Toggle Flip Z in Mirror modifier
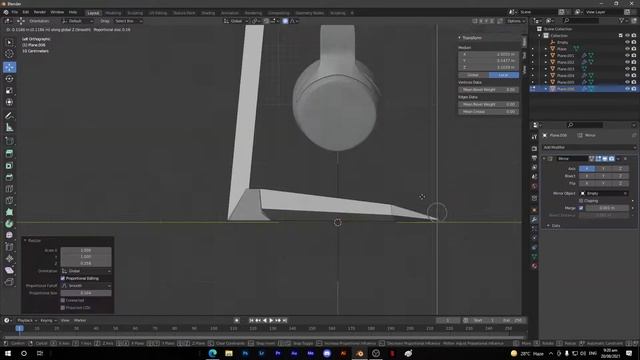 point(620,183)
